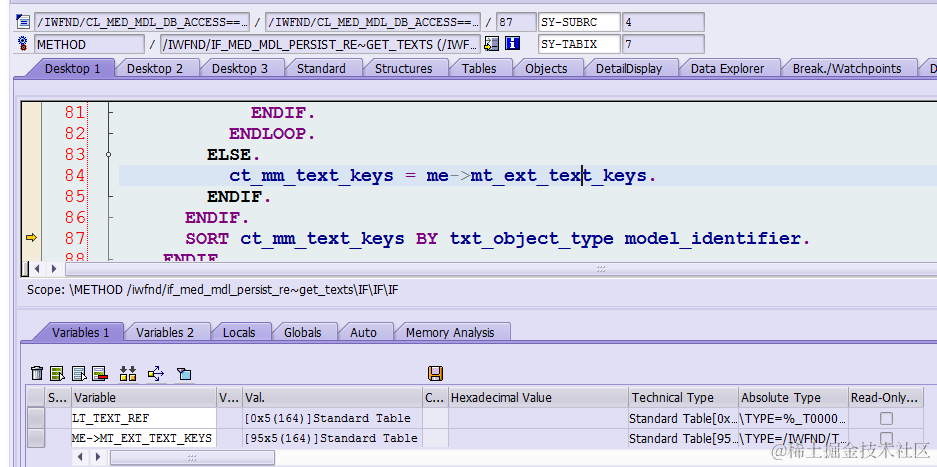Switch to the Desktop 2 tab
The width and height of the screenshot is (937, 467).
[155, 68]
